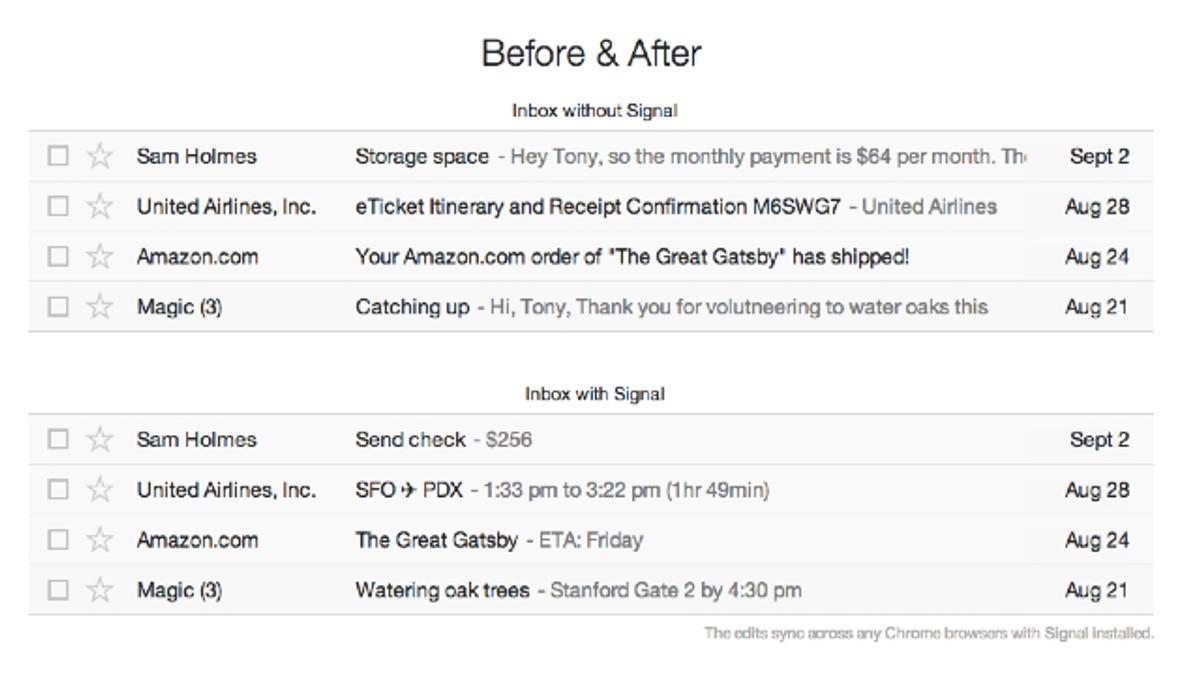Screen dimensions: 1200x677
Task: Star the Sam Holmes Storage space email
Action: tap(99, 156)
